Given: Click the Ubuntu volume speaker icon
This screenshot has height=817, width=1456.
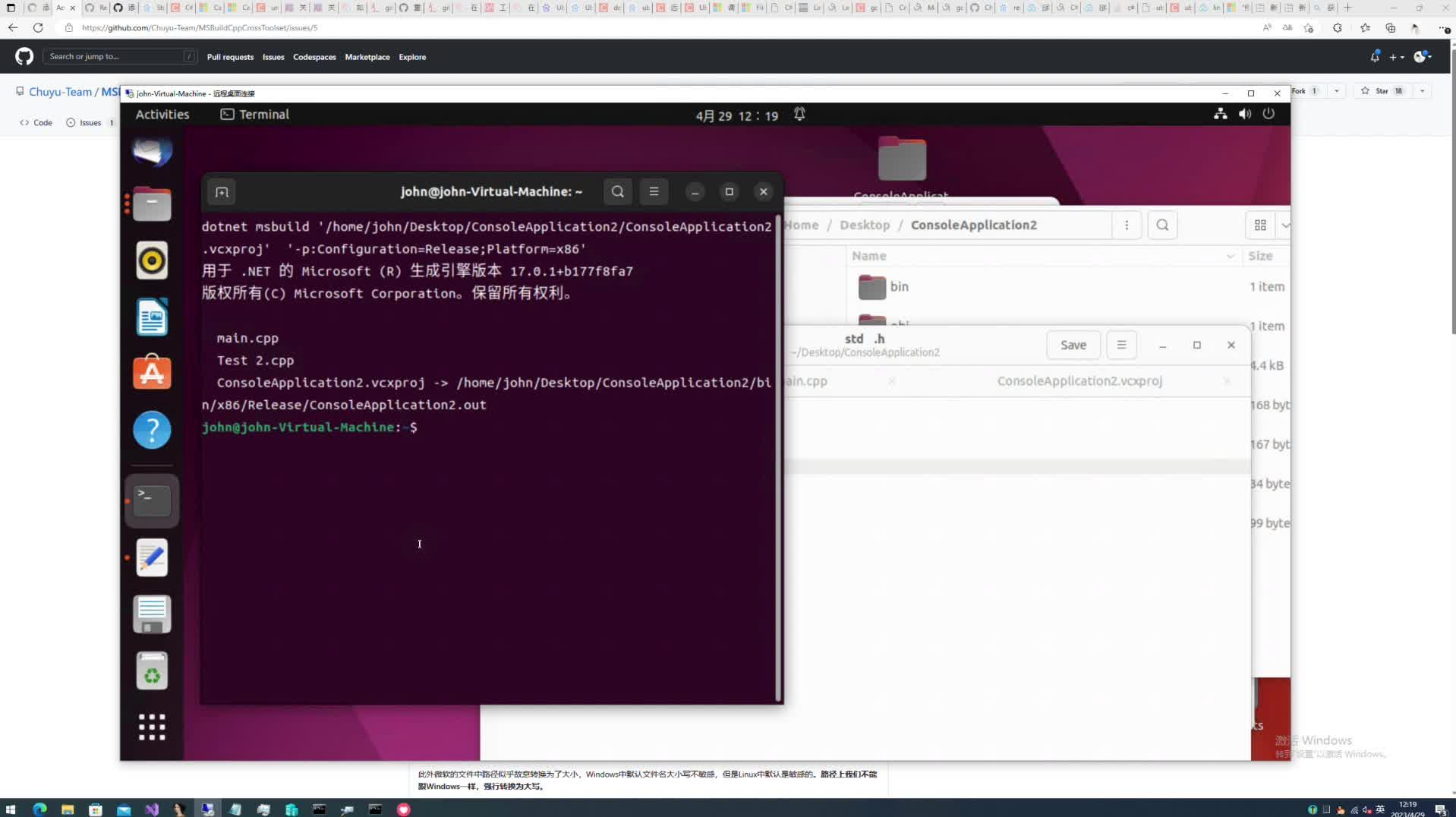Looking at the screenshot, I should [1245, 114].
